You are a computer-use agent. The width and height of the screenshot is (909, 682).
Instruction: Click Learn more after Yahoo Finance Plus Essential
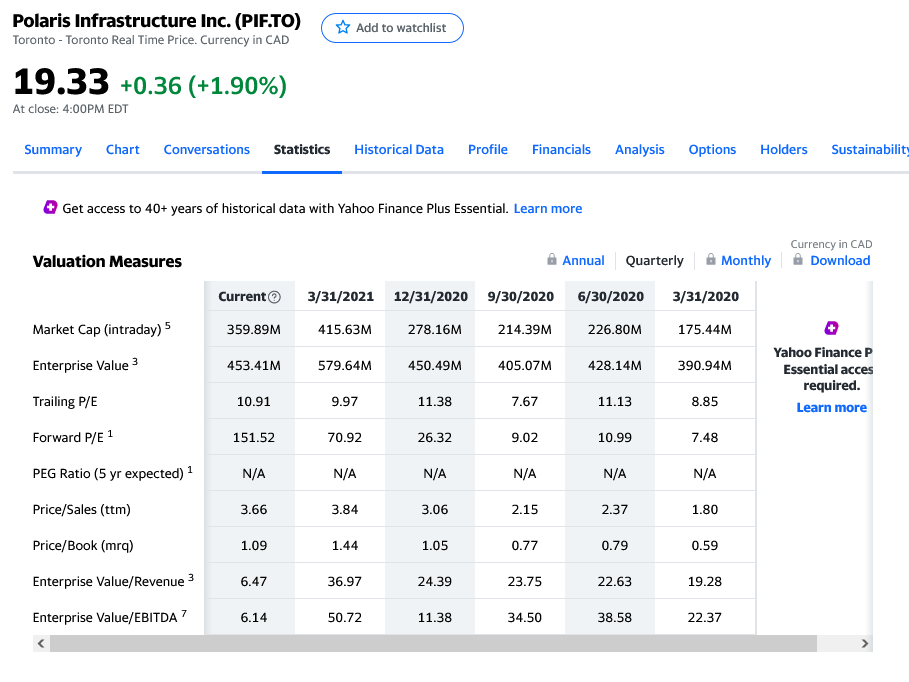click(548, 209)
